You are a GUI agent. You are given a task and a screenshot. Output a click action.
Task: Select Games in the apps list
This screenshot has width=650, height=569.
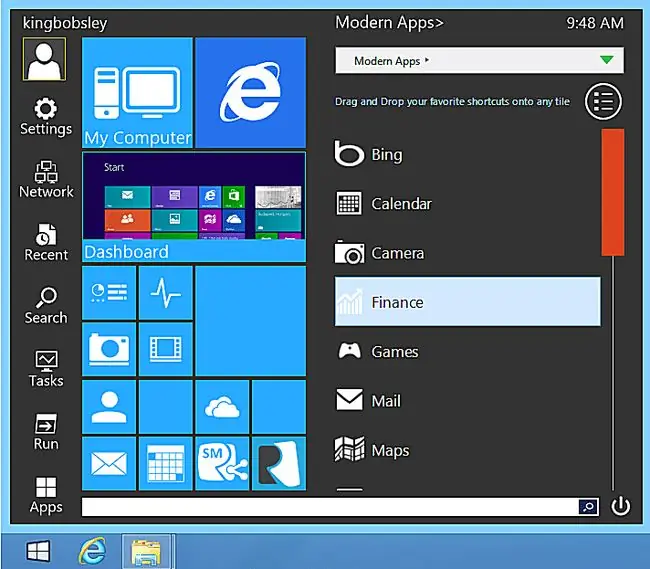pos(467,351)
